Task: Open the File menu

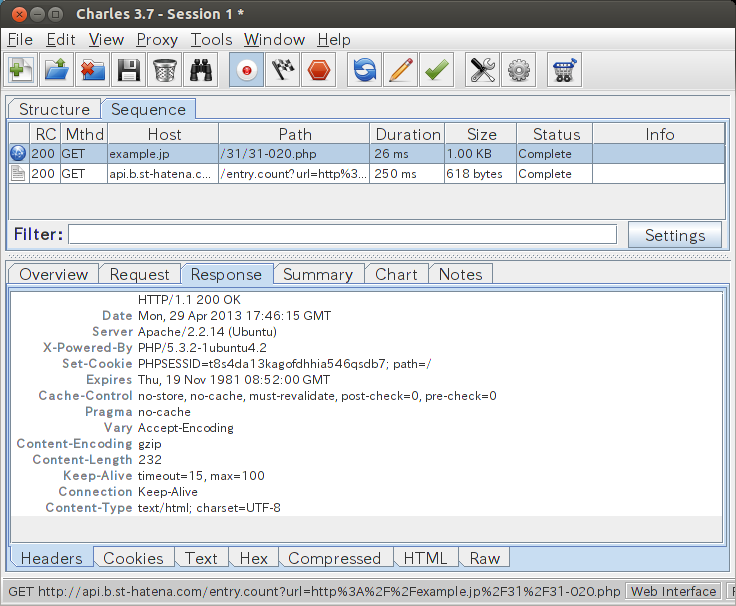Action: [20, 40]
